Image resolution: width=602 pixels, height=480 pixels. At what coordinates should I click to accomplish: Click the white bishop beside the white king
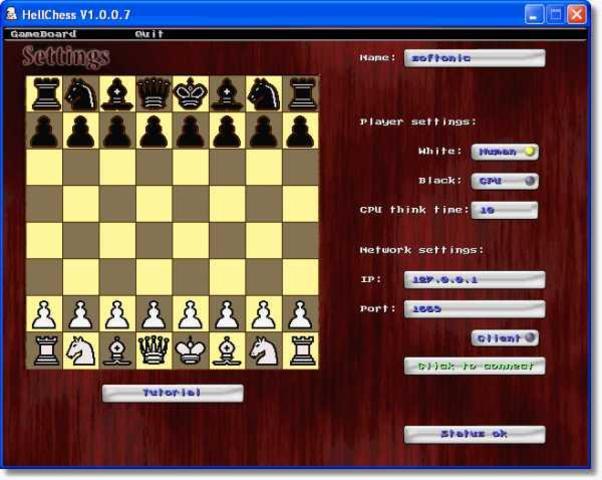tap(227, 350)
